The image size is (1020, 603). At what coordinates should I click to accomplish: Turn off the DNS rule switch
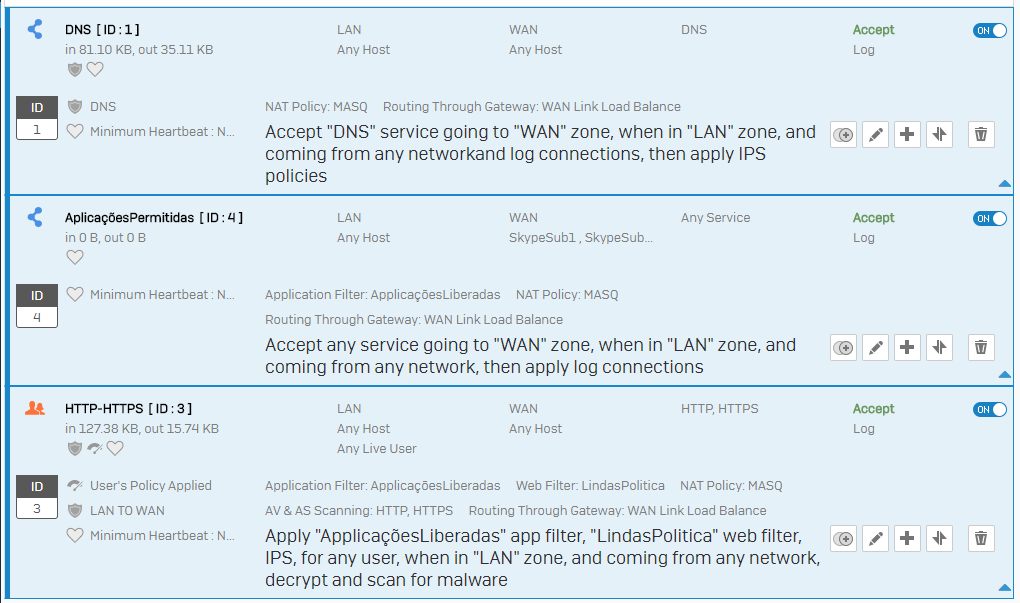pos(988,30)
